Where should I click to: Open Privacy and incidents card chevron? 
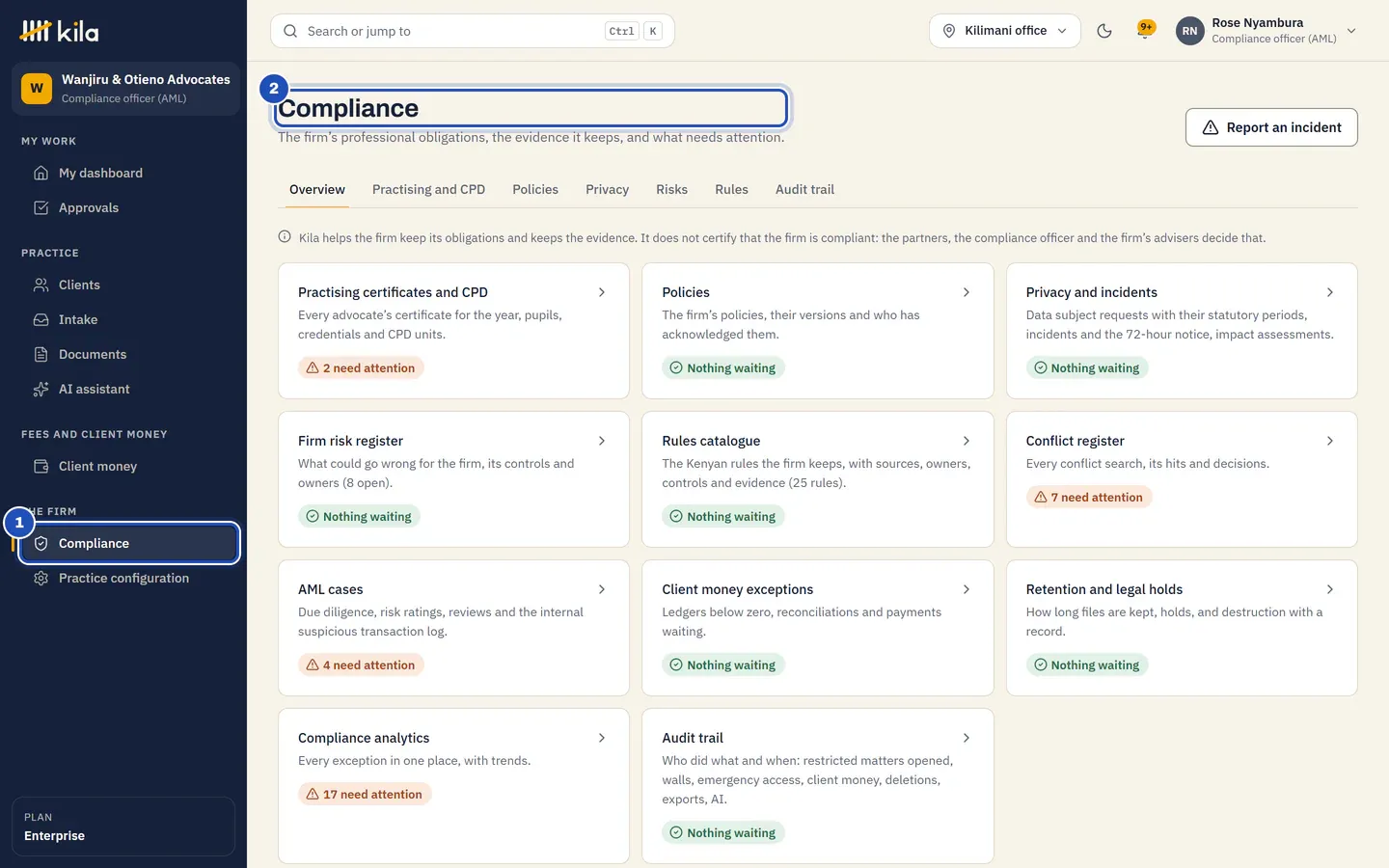pos(1330,292)
